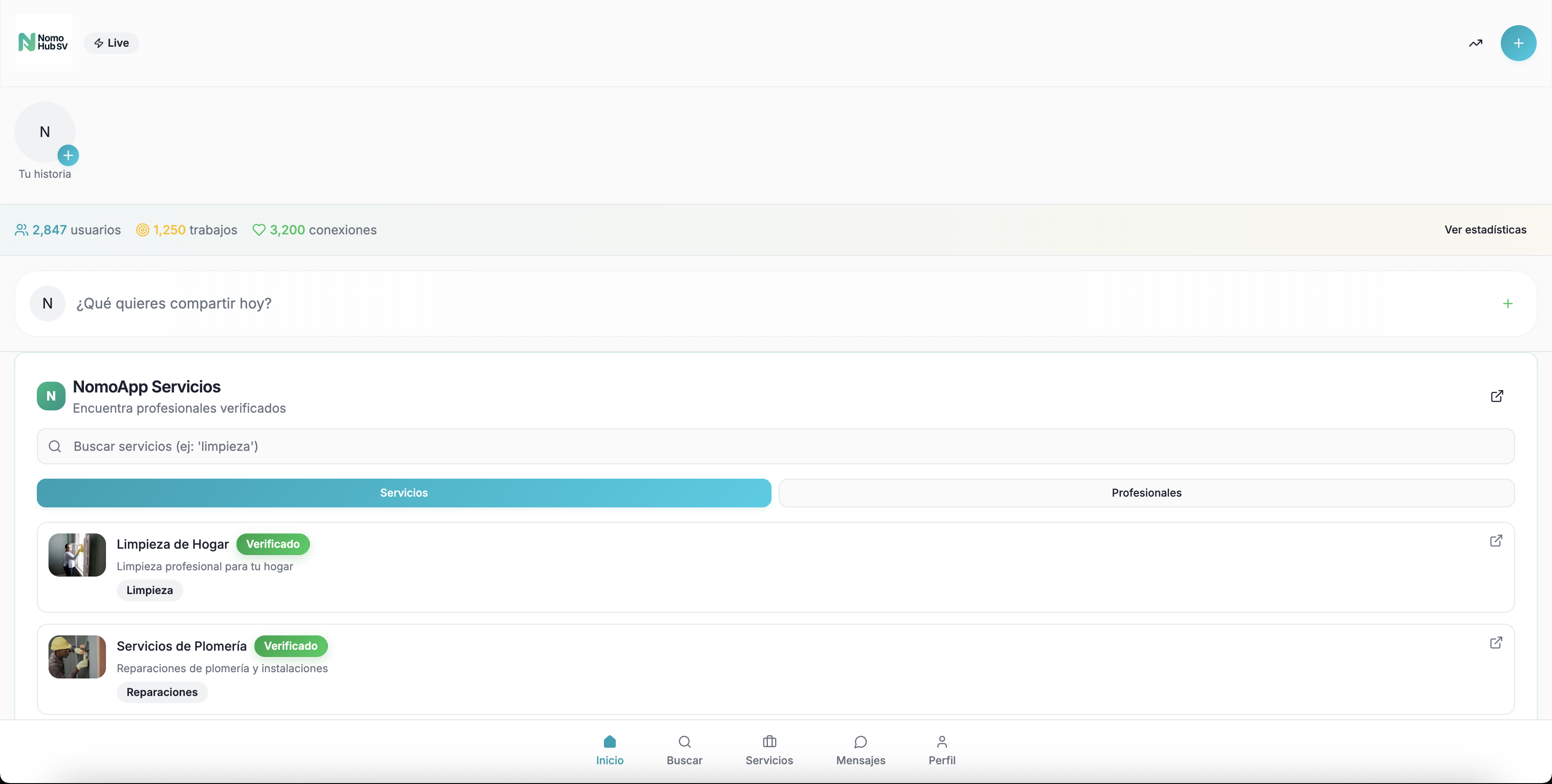Click the green plus in share box

click(1508, 304)
